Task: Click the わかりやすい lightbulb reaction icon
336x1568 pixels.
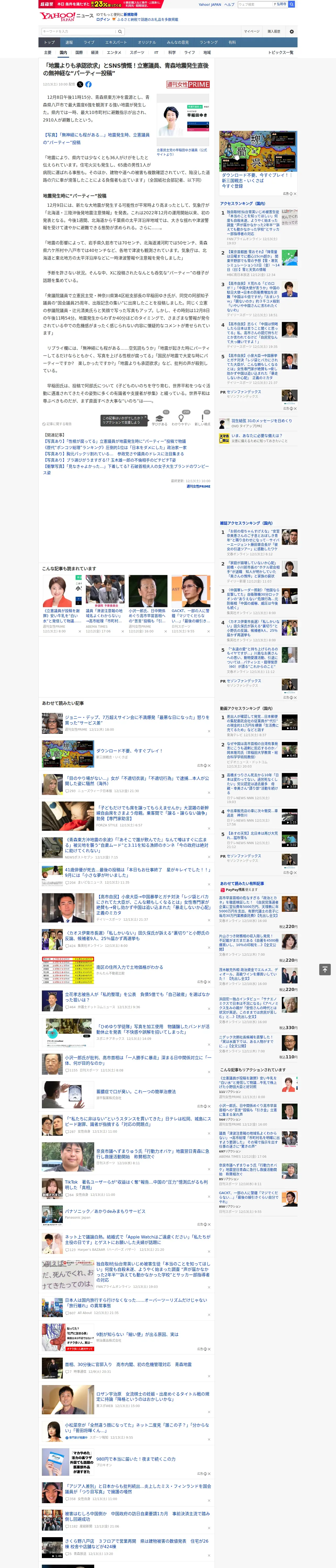Action: coord(181,419)
